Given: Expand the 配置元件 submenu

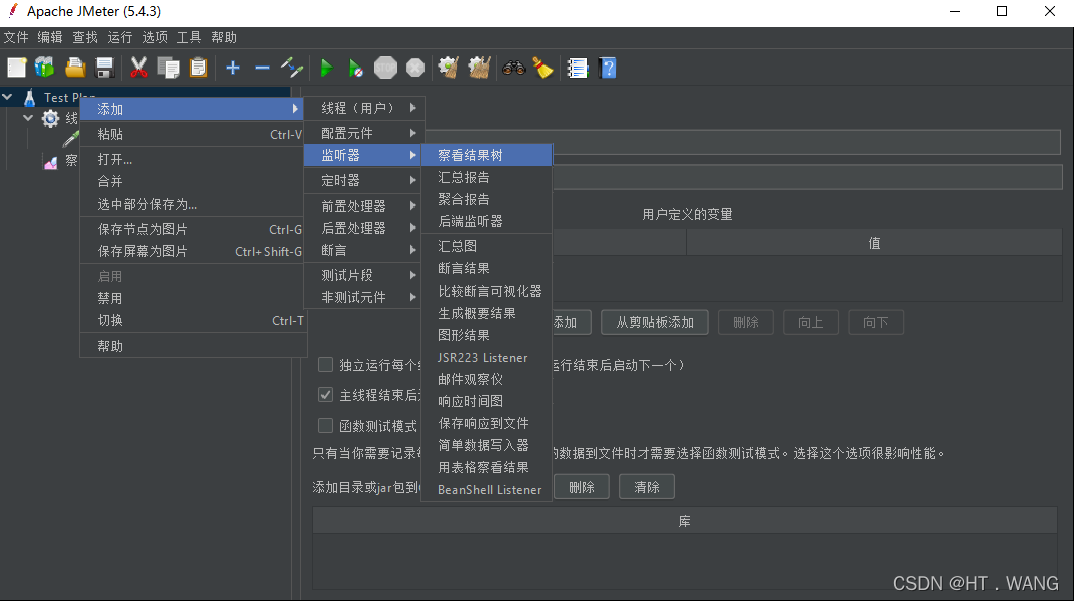Looking at the screenshot, I should pyautogui.click(x=364, y=133).
